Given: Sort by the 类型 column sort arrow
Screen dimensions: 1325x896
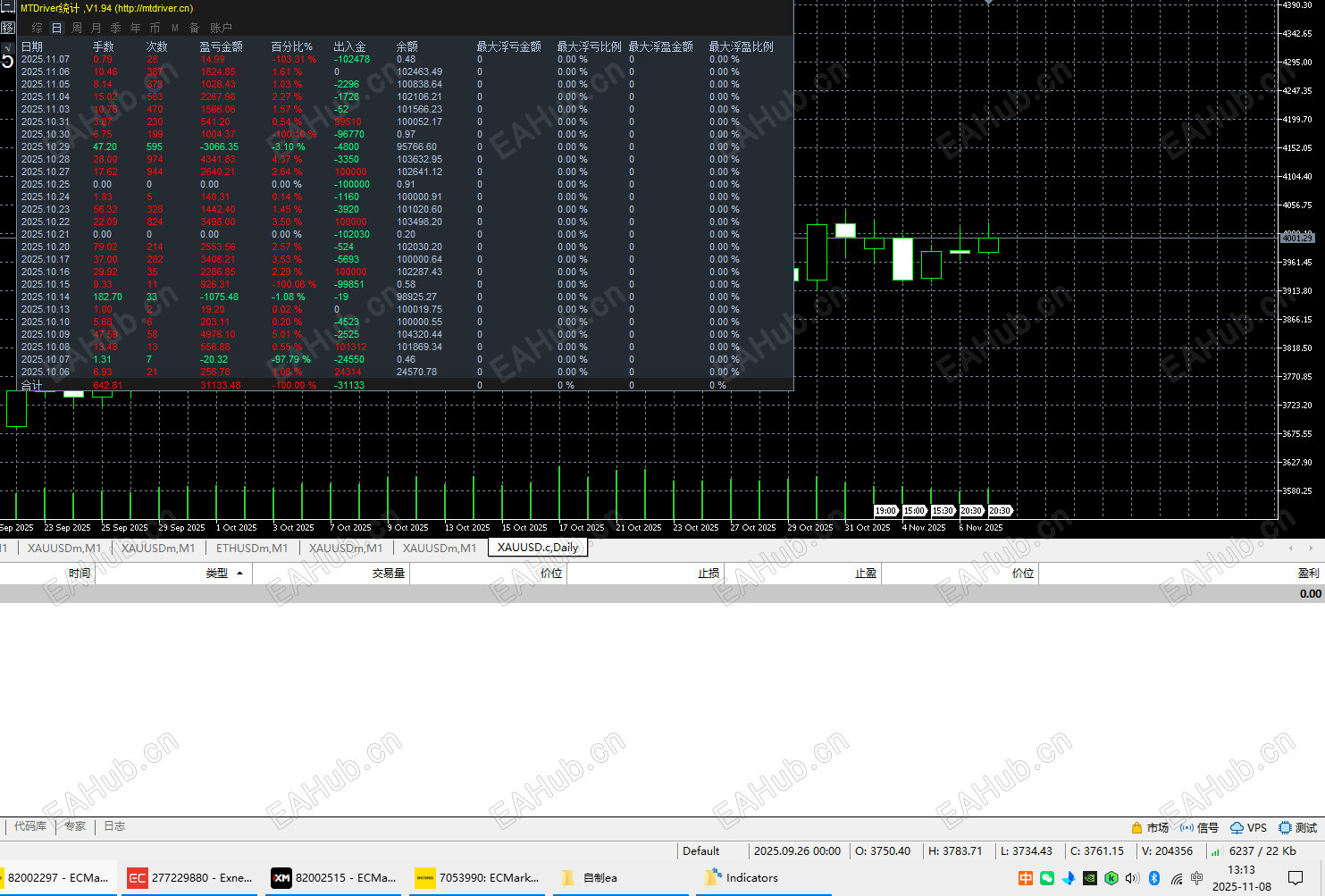Looking at the screenshot, I should [239, 574].
